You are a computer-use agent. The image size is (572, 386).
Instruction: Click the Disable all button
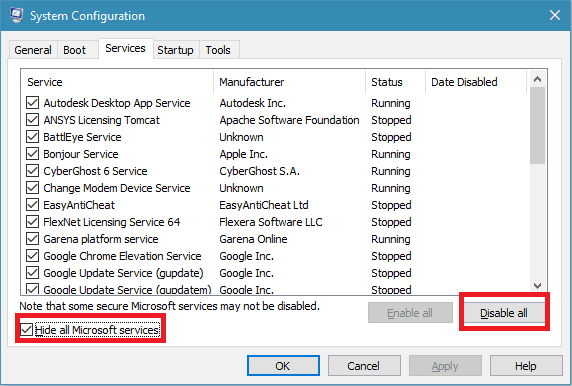[x=504, y=313]
